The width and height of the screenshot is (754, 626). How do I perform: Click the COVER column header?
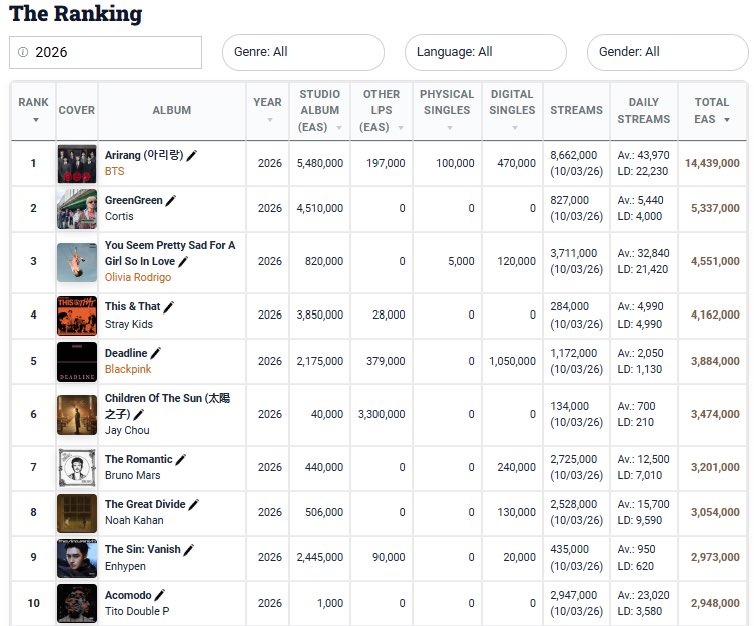pos(76,110)
